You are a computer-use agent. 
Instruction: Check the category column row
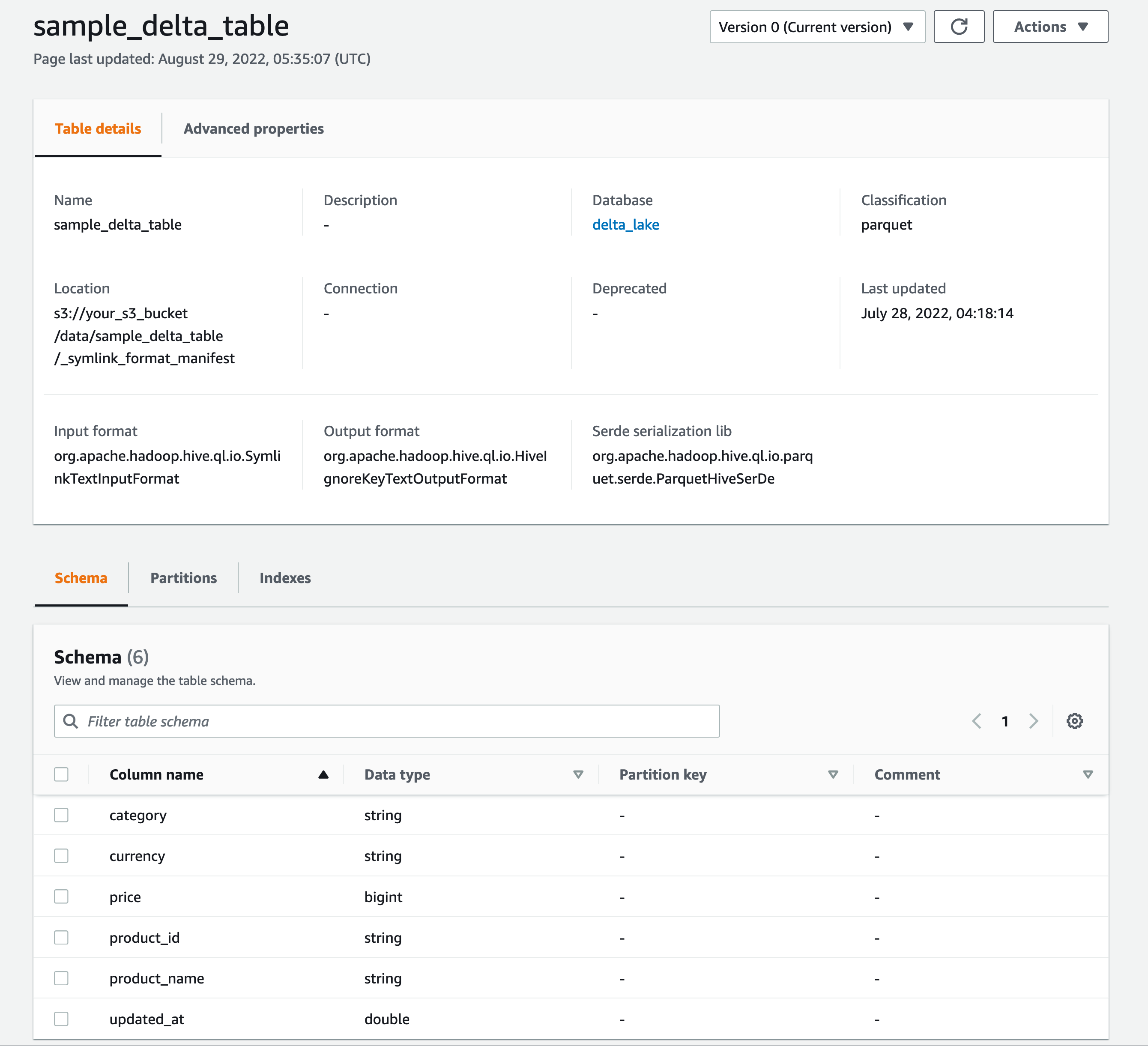coord(61,815)
